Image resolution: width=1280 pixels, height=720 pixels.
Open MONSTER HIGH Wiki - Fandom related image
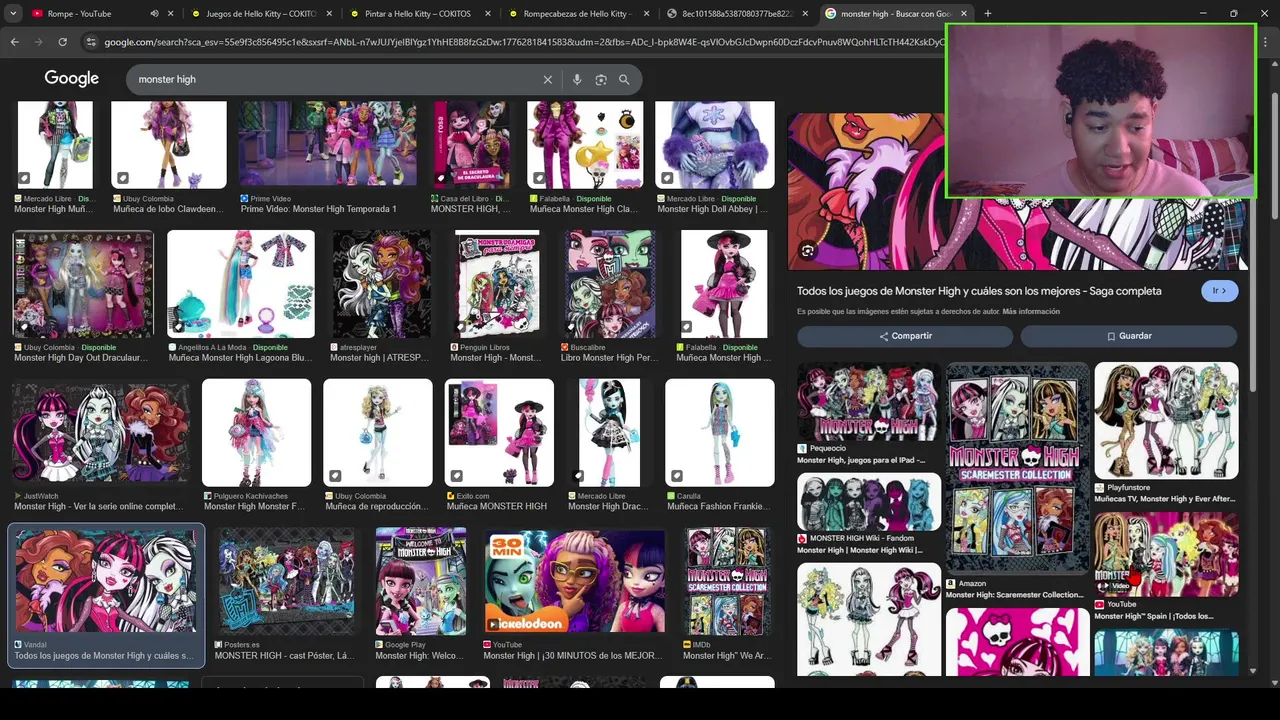pos(868,502)
